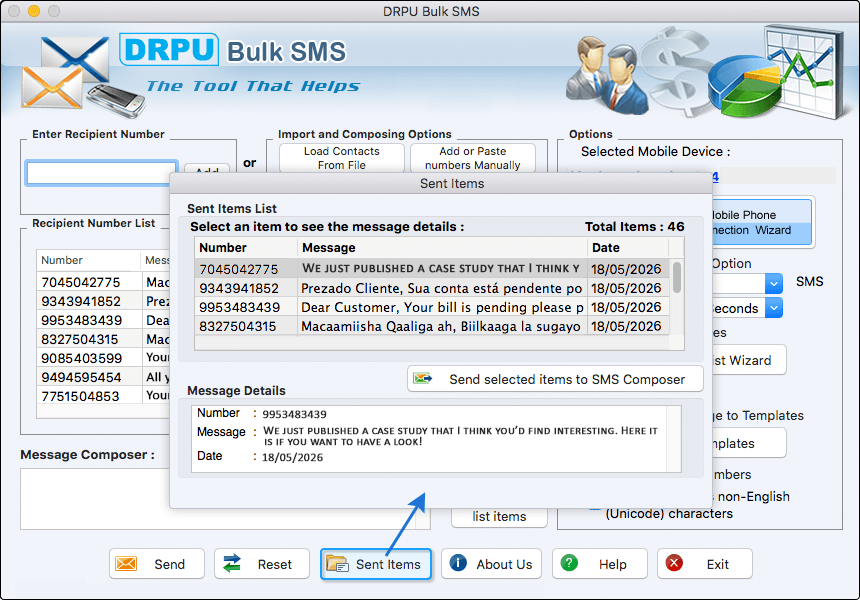Image resolution: width=860 pixels, height=600 pixels.
Task: Click recipient list number 8327504315
Action: [80, 339]
